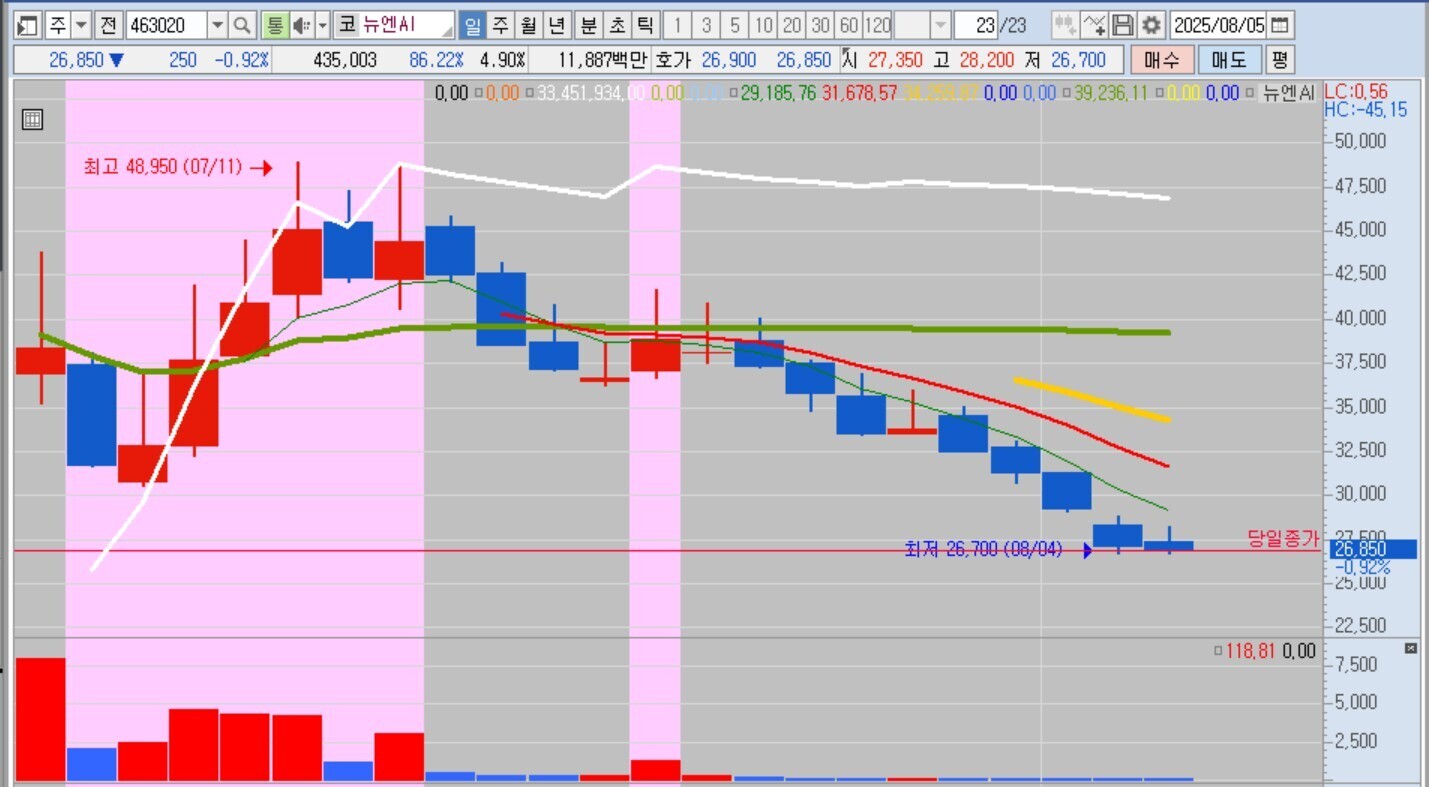Switch to the 주 weekly chart tab
The width and height of the screenshot is (1429, 787).
point(501,25)
